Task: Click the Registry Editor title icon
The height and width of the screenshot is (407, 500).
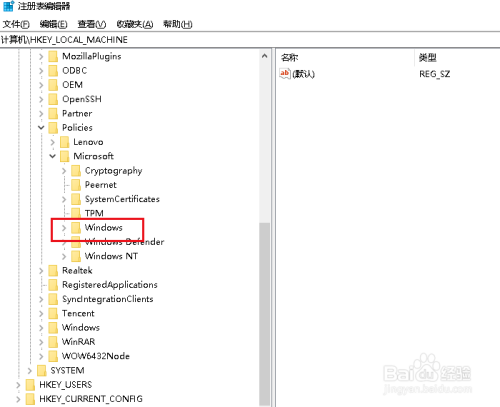Action: pyautogui.click(x=8, y=6)
